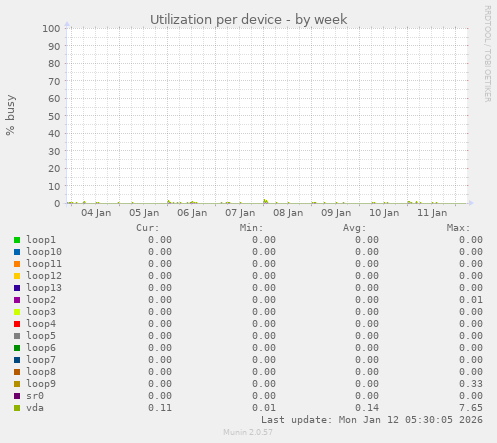This screenshot has height=443, width=497.
Task: Click vda current value 0.11
Action: [160, 408]
